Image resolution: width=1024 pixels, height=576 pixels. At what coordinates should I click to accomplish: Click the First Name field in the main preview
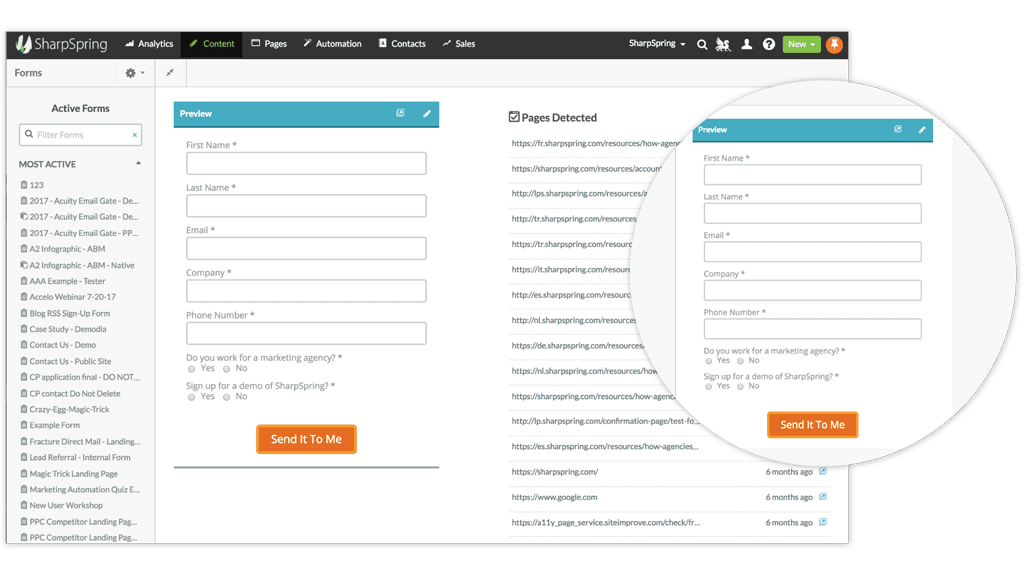pyautogui.click(x=306, y=163)
